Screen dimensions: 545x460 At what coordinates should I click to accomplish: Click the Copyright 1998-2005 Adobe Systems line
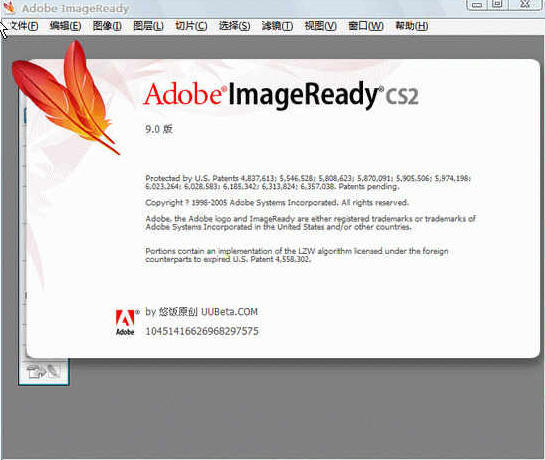tap(277, 202)
